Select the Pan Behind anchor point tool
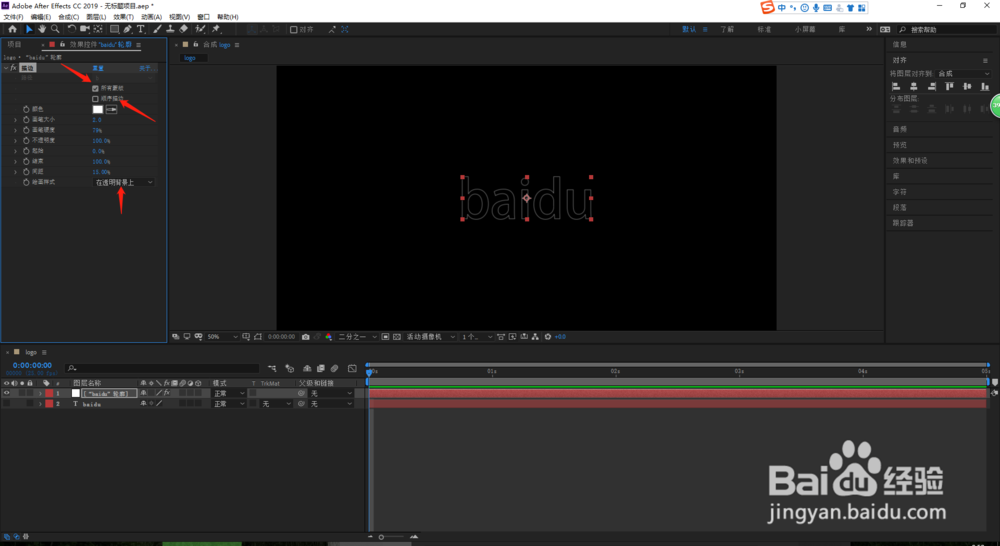The image size is (1000, 546). [x=98, y=29]
